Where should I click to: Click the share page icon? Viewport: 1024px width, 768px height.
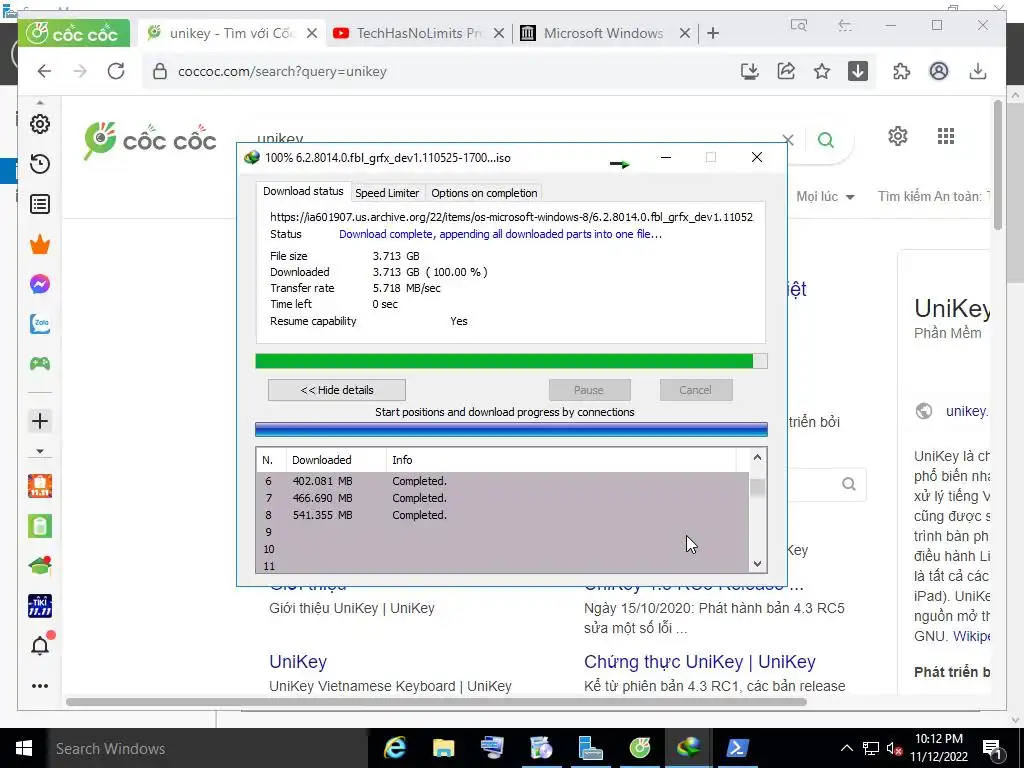coord(786,71)
